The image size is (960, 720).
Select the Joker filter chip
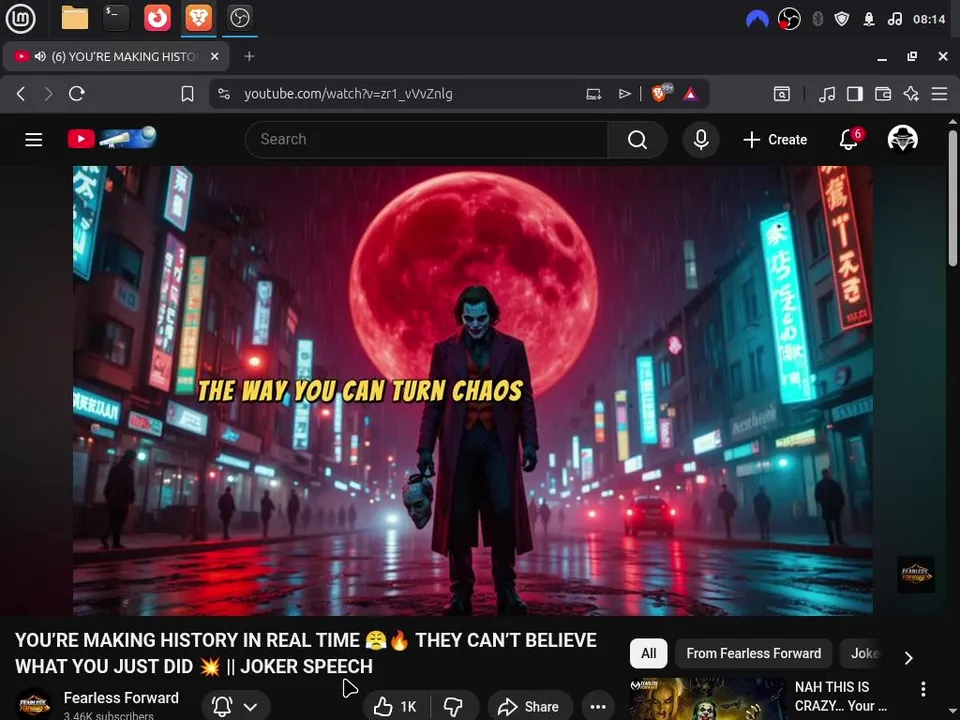click(x=864, y=654)
